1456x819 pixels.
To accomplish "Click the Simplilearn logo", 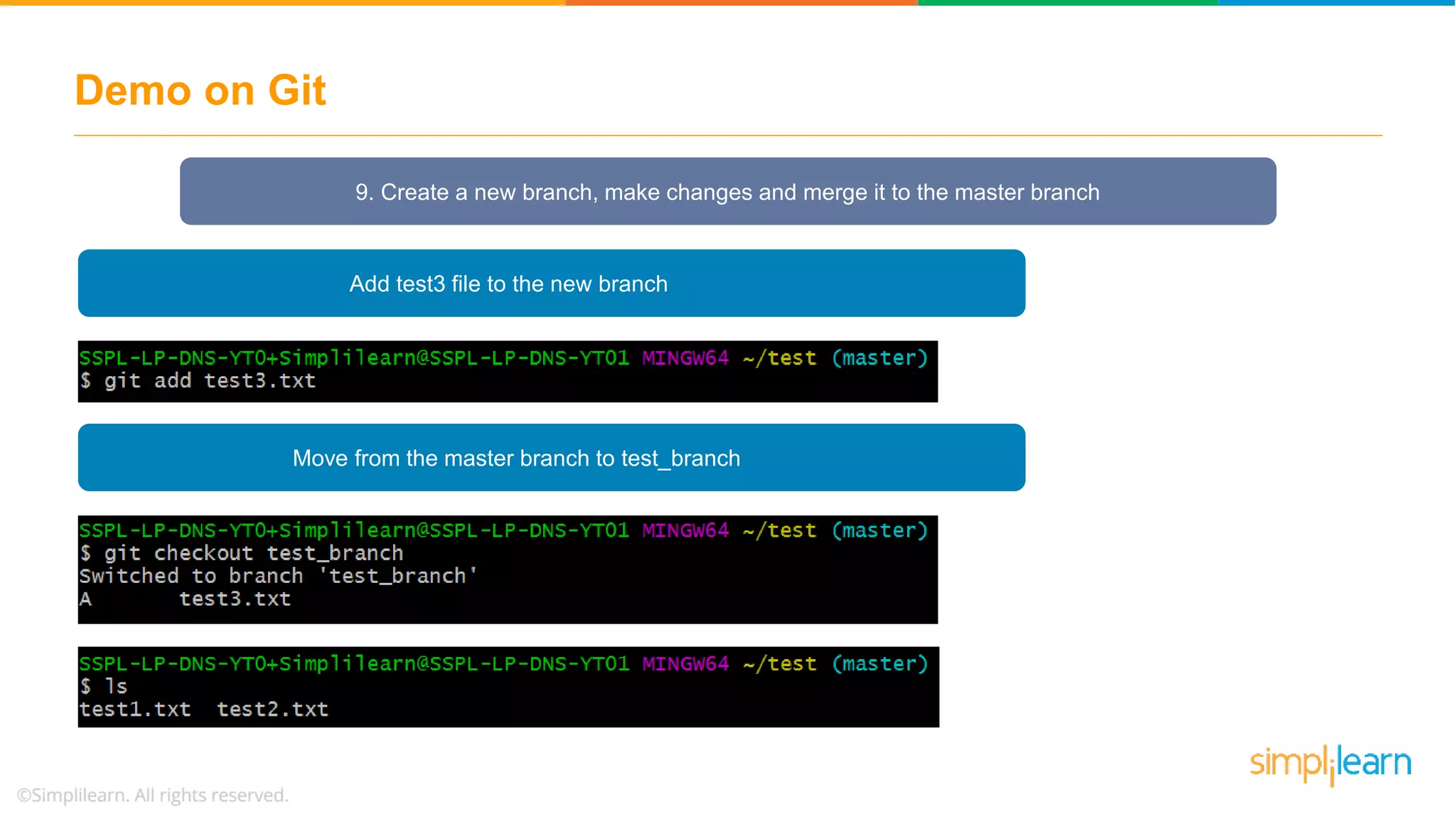I will (x=1330, y=764).
